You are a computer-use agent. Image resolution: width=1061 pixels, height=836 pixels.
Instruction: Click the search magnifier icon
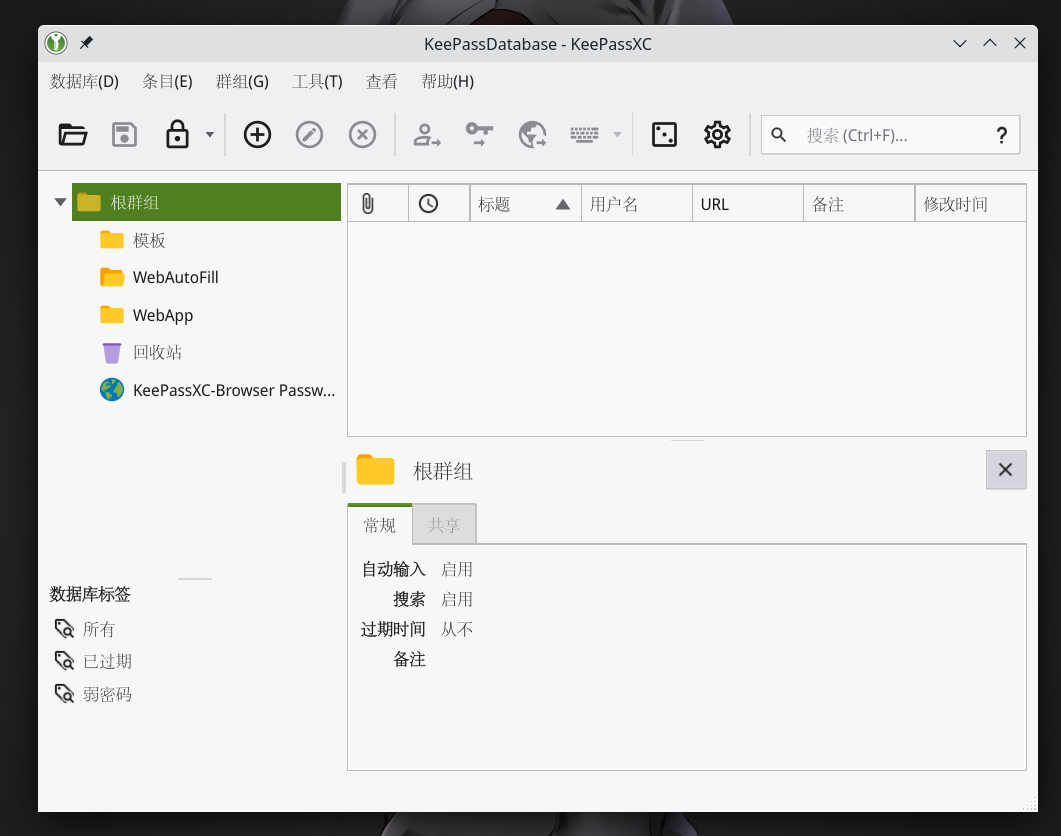pyautogui.click(x=779, y=135)
